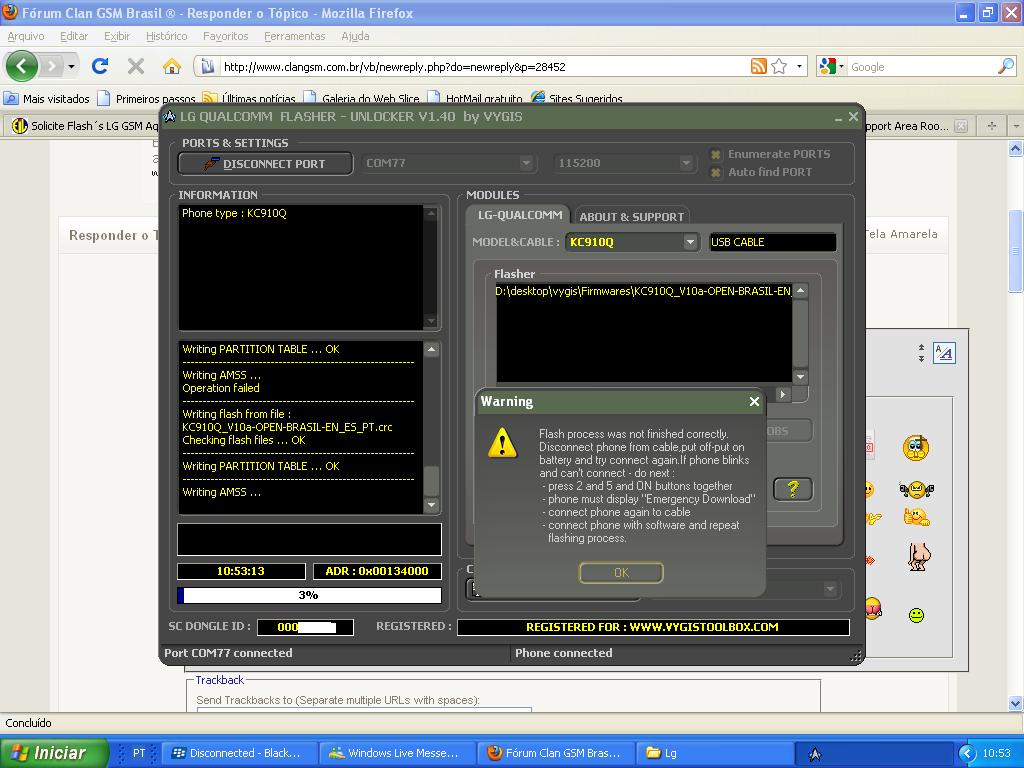
Task: Click the DISCONNECT PORT button
Action: [265, 163]
